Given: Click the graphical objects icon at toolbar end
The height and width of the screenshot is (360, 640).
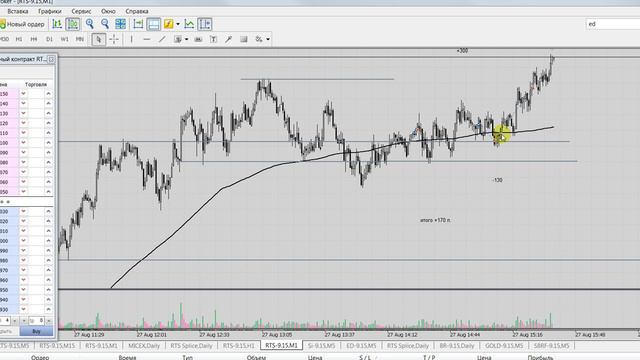Looking at the screenshot, I should 259,39.
